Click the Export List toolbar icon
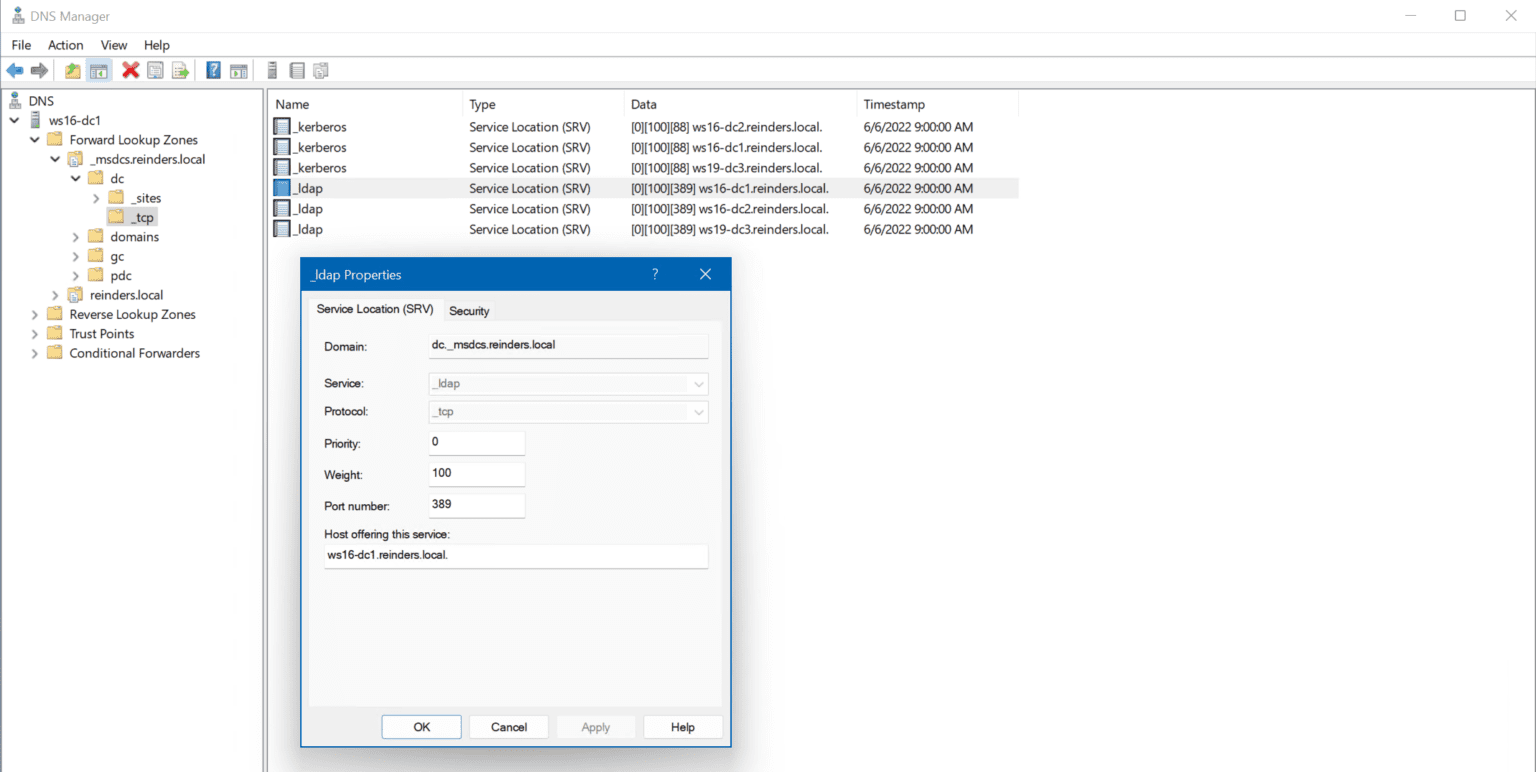Screen dimensions: 1536x772 (181, 69)
